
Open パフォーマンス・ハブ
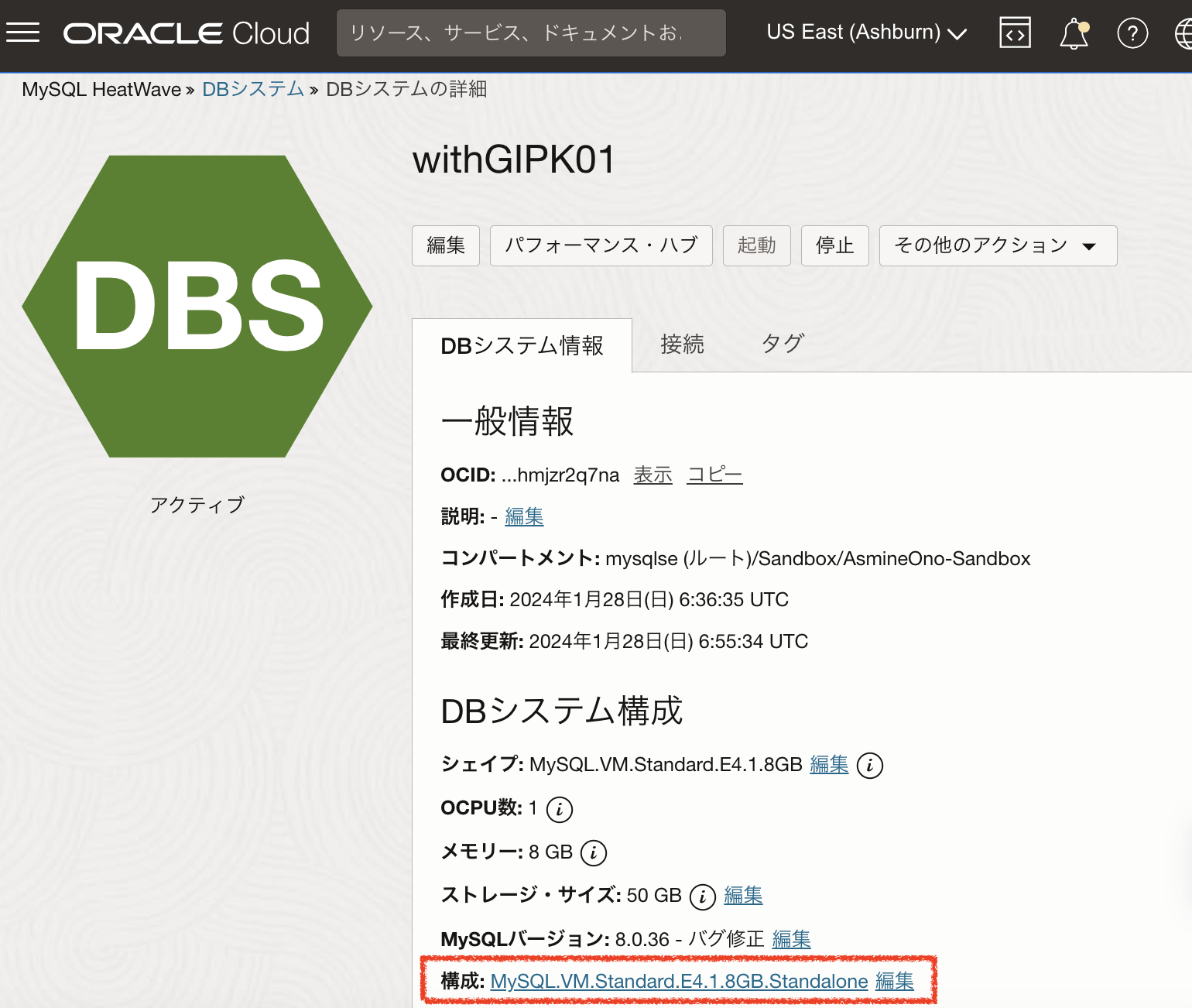tap(601, 245)
